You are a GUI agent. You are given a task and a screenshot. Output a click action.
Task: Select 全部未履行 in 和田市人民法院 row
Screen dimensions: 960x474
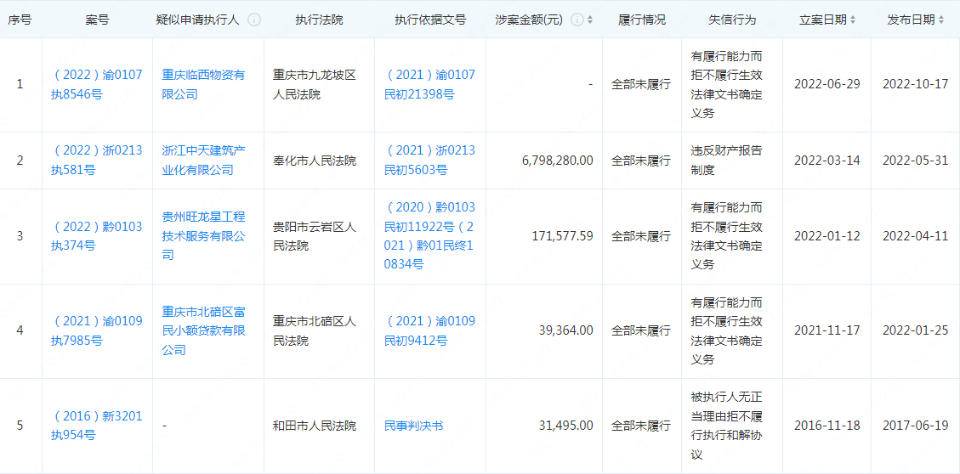point(641,426)
